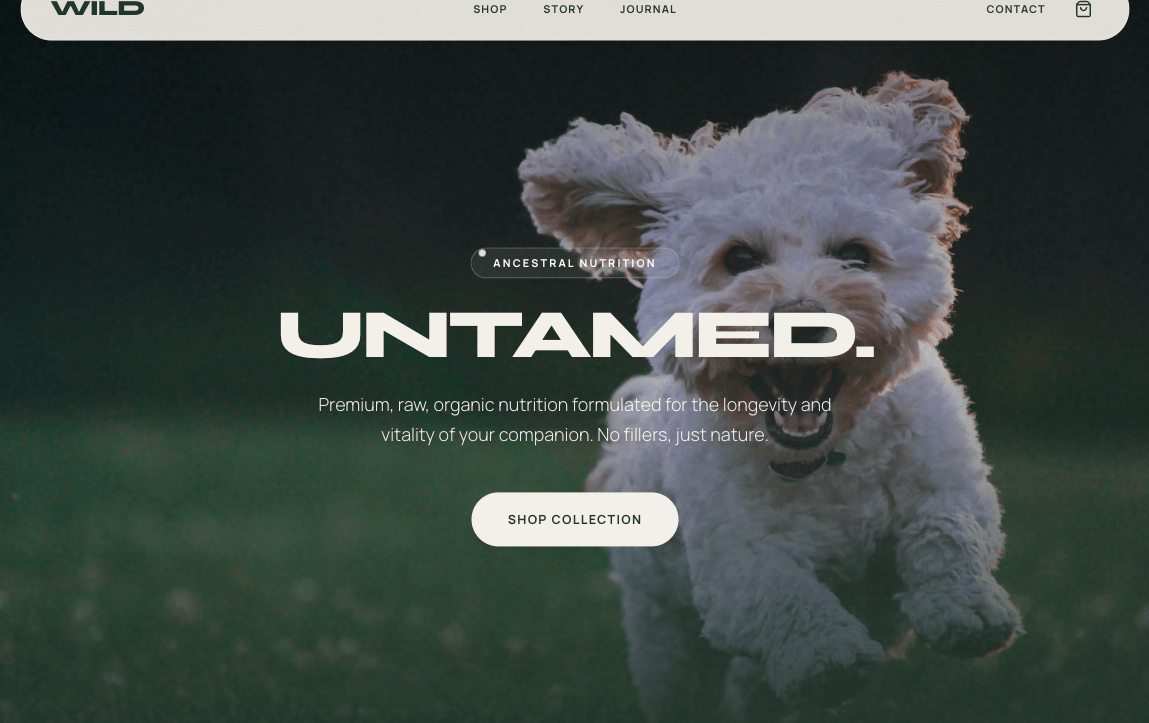The width and height of the screenshot is (1149, 723).
Task: Click the dog's green collar
Action: click(806, 465)
